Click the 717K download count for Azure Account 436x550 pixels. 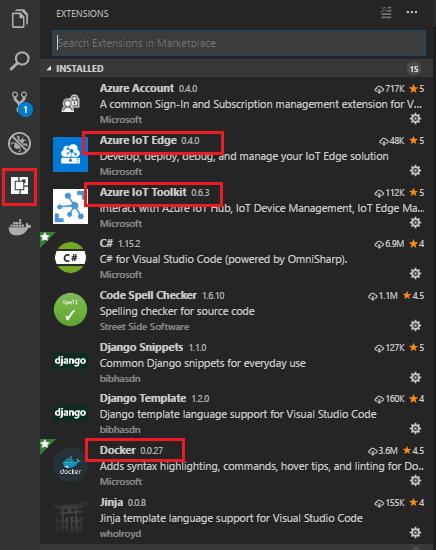click(x=389, y=89)
